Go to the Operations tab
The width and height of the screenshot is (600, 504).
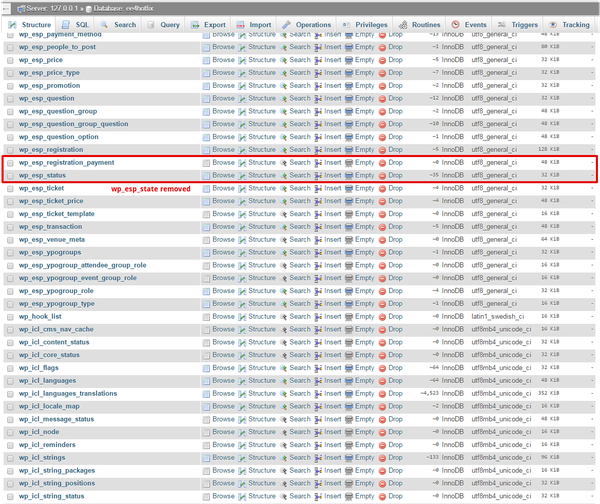click(x=306, y=25)
